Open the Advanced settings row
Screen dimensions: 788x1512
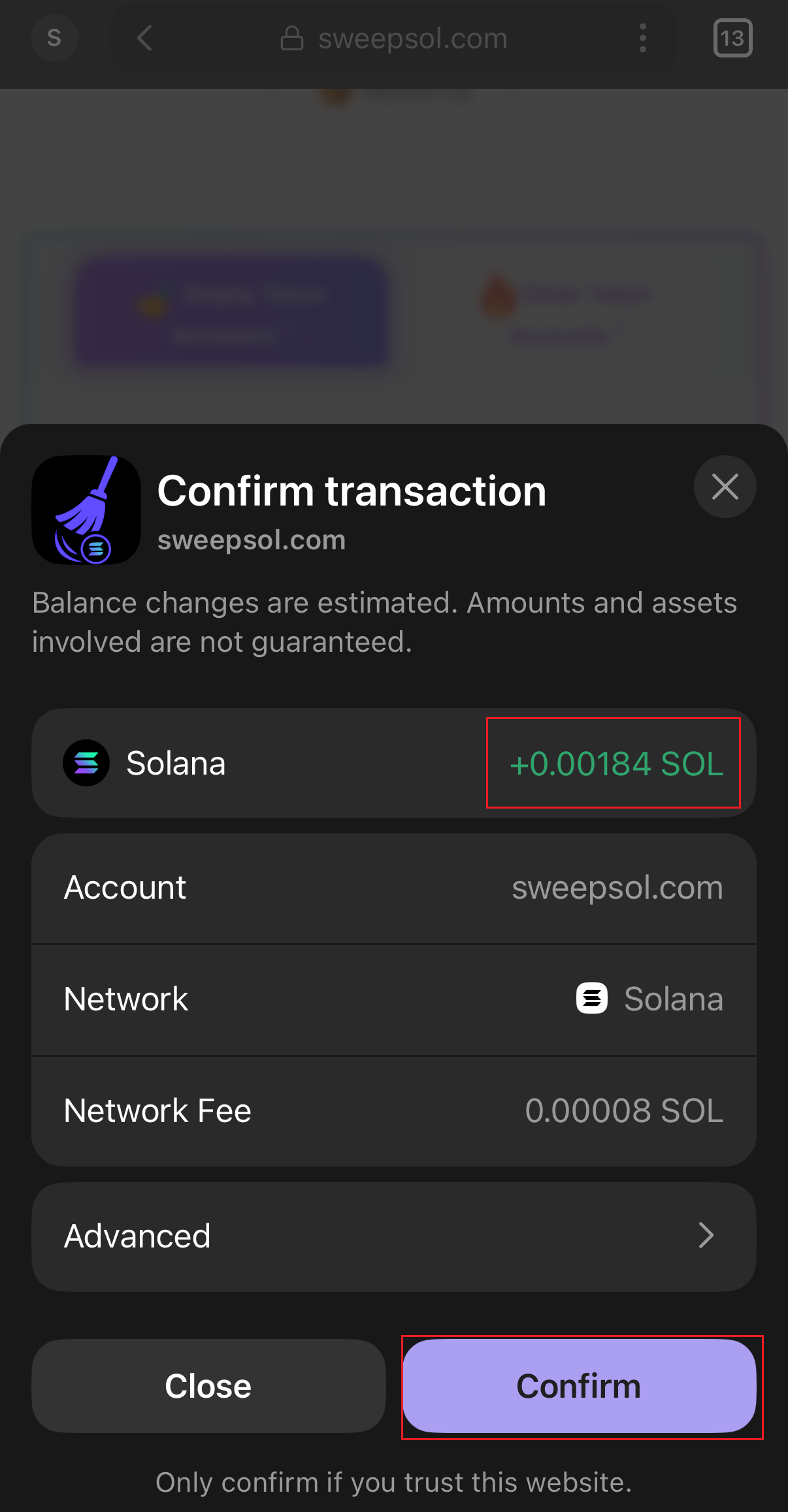pyautogui.click(x=394, y=1236)
